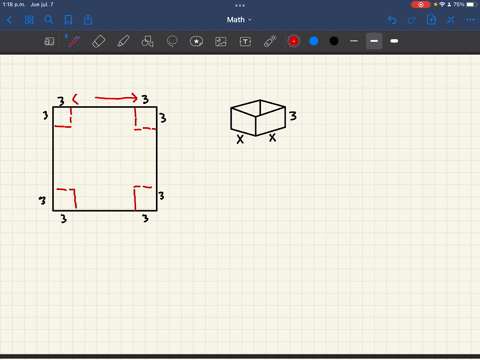Screen dimensions: 480x360
Task: Toggle the read-only mode icon
Action: coord(49,41)
